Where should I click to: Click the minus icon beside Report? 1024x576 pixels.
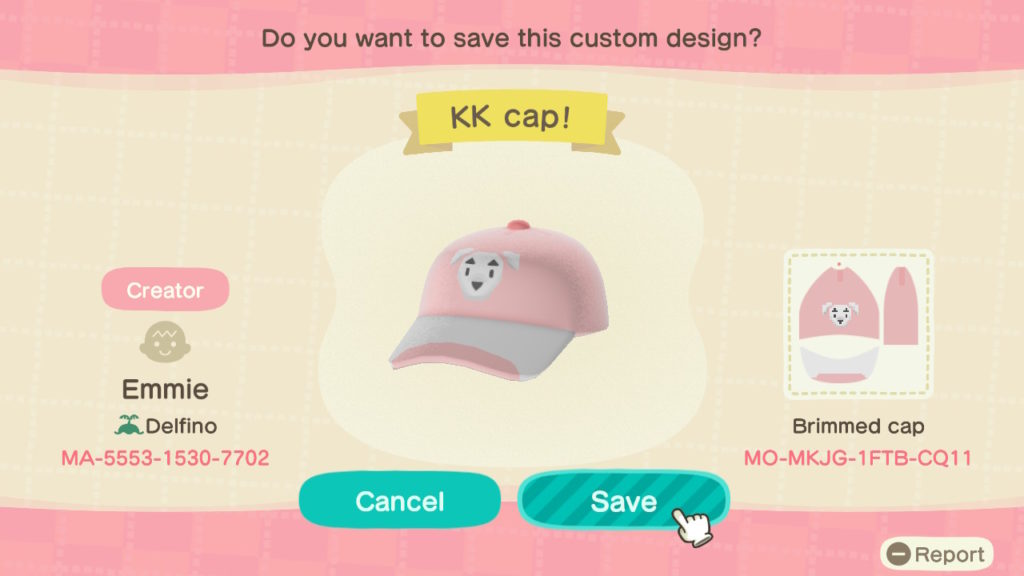(899, 554)
